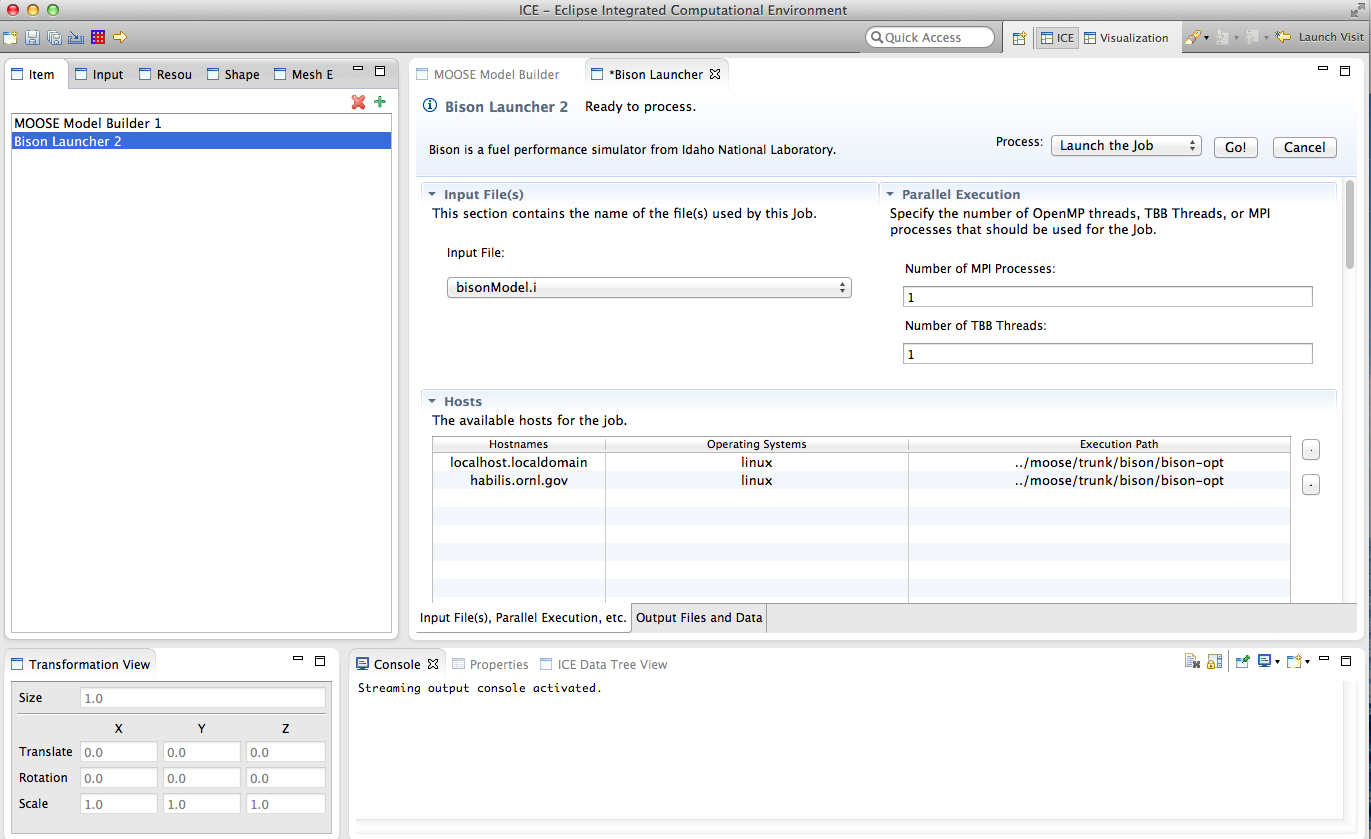Click the red-and-blue grid toolbar icon
This screenshot has width=1371, height=839.
(98, 37)
